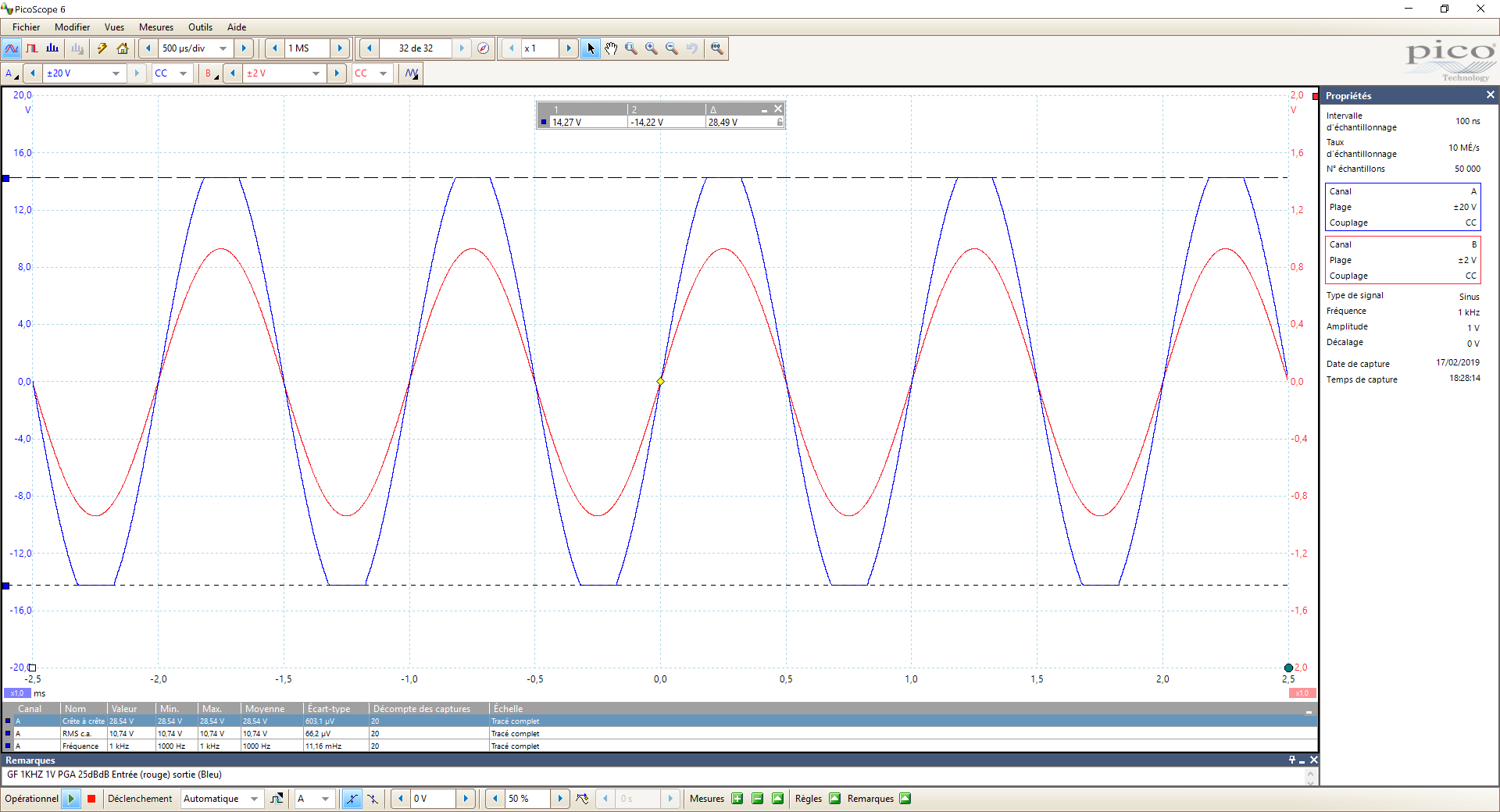Select Spectrum mode icon
Screen dimensions: 1500x812
[52, 48]
